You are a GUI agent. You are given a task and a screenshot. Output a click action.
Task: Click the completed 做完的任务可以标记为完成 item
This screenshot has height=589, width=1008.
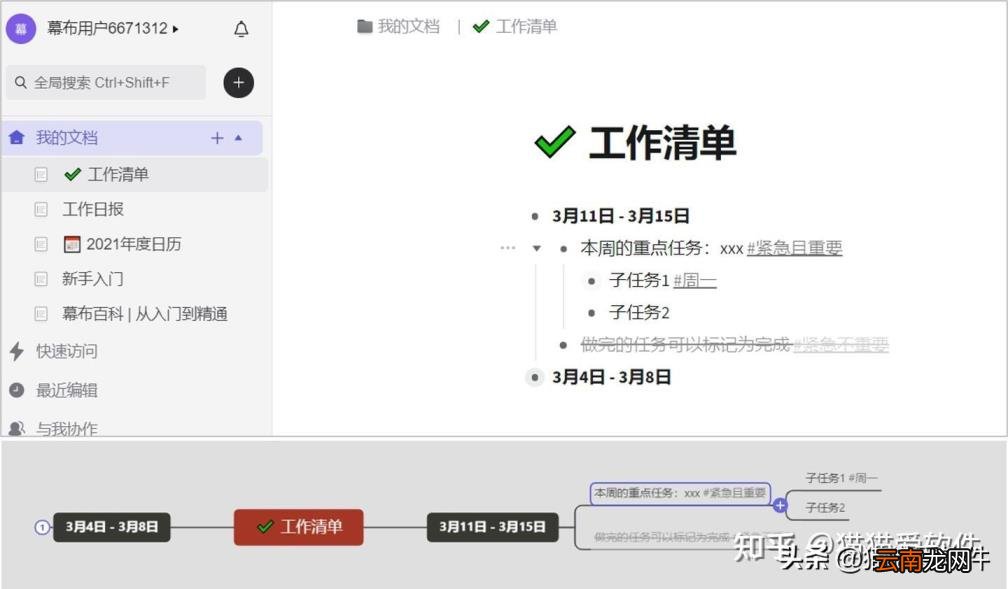point(685,345)
